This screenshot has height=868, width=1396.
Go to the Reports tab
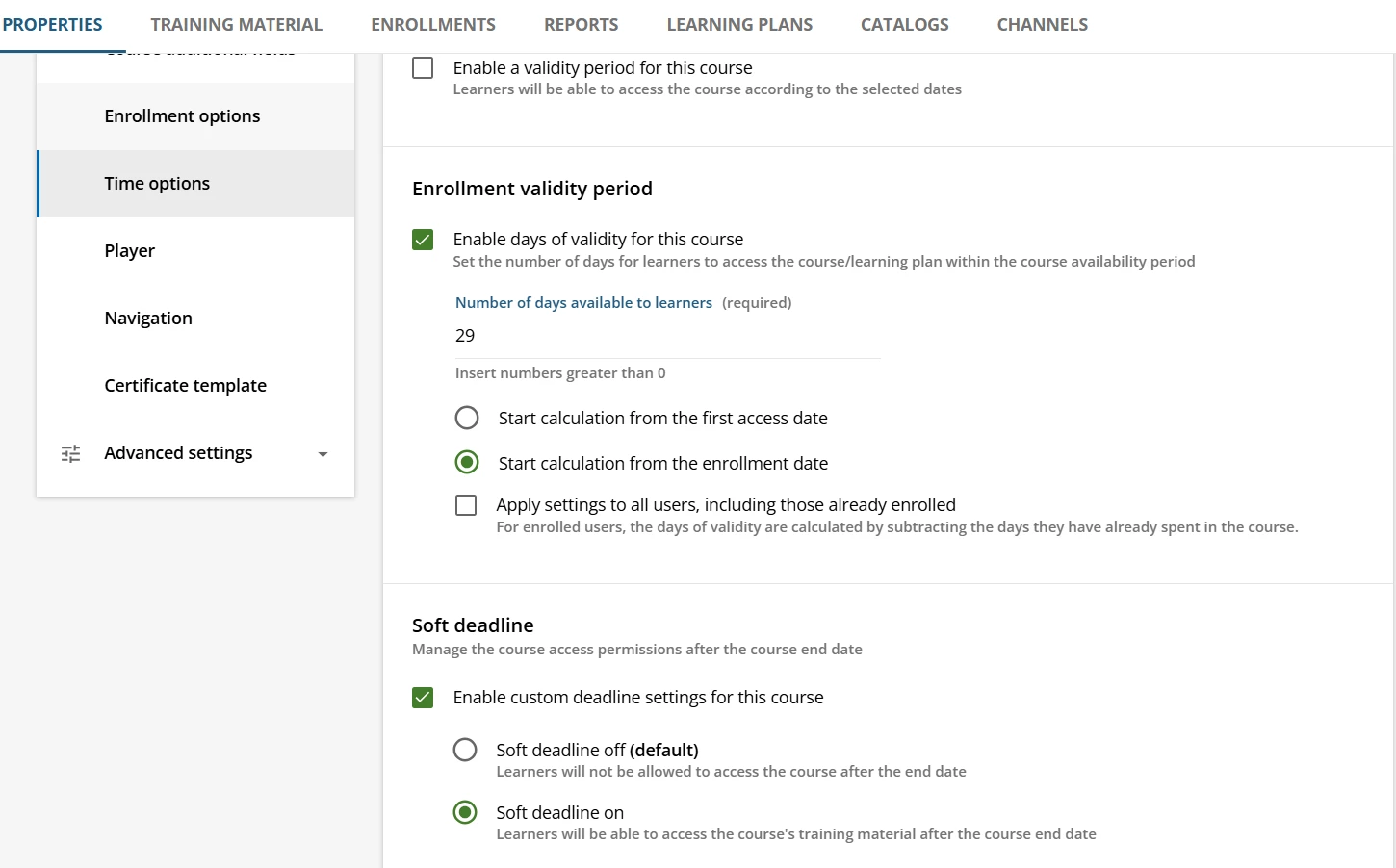pyautogui.click(x=582, y=25)
